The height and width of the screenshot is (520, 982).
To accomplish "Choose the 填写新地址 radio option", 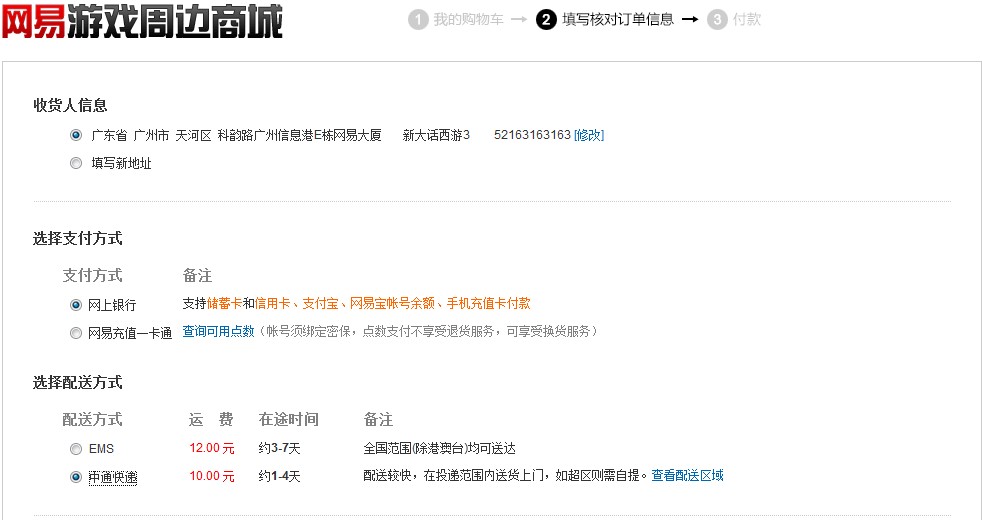I will (x=76, y=163).
